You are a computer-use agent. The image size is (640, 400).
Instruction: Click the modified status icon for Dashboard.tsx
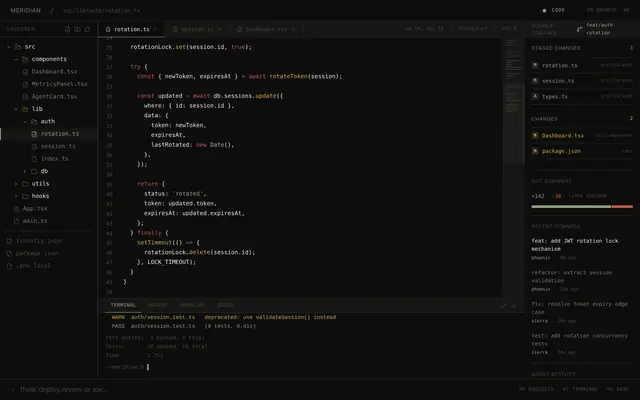[x=535, y=136]
